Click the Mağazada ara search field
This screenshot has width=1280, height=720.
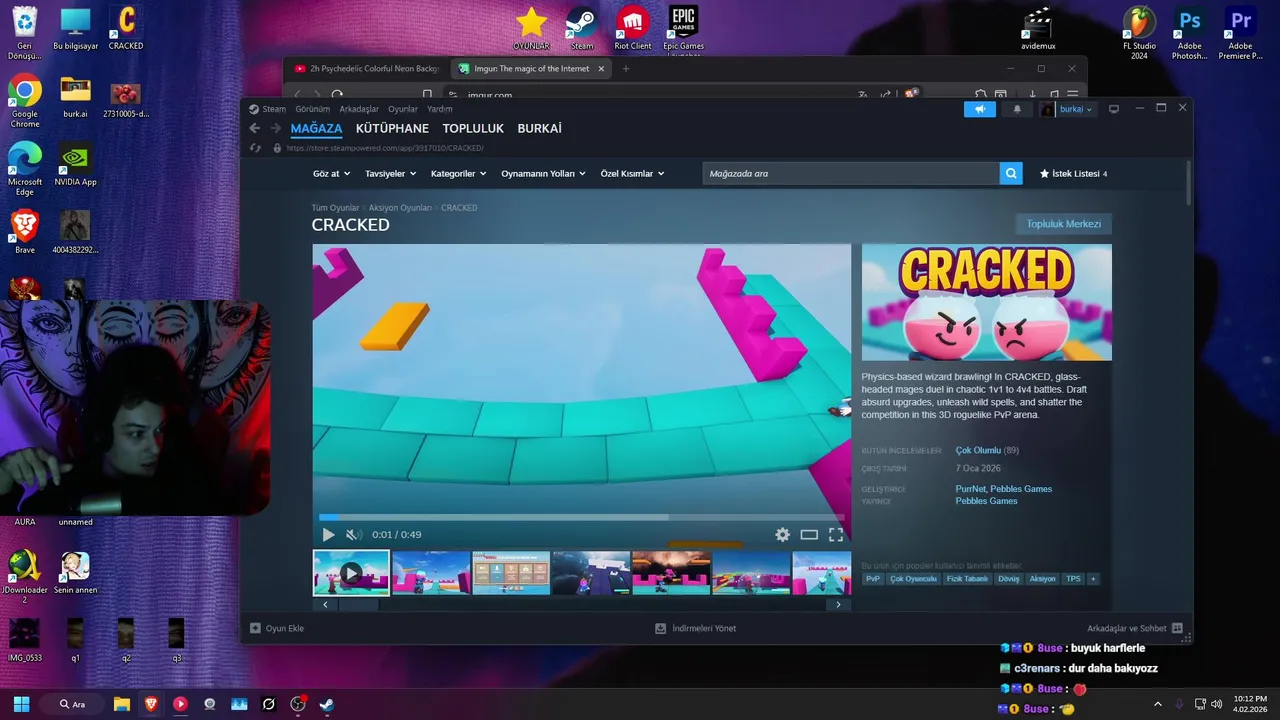pyautogui.click(x=851, y=174)
